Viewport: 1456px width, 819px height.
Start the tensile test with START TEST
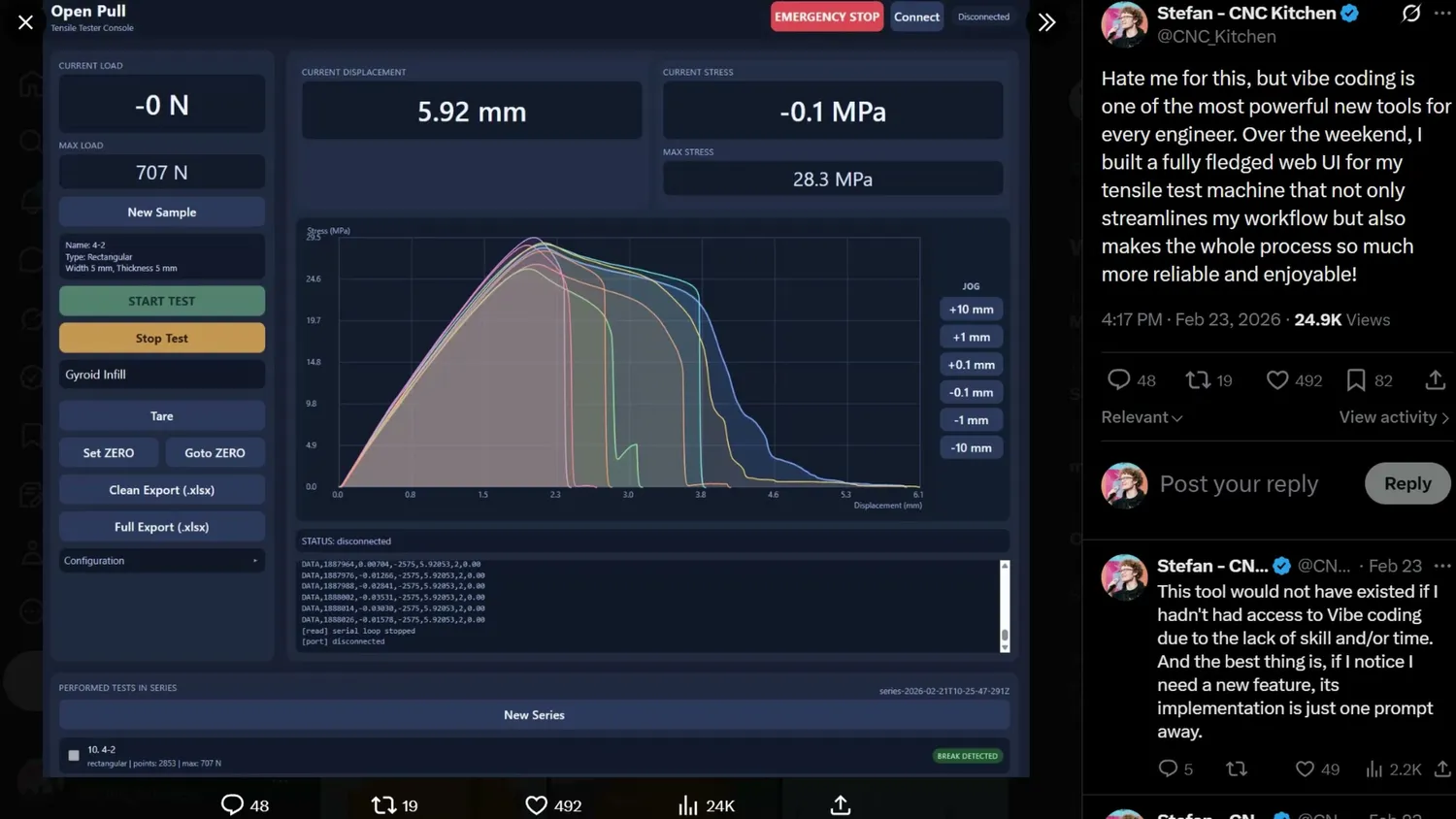click(x=162, y=301)
